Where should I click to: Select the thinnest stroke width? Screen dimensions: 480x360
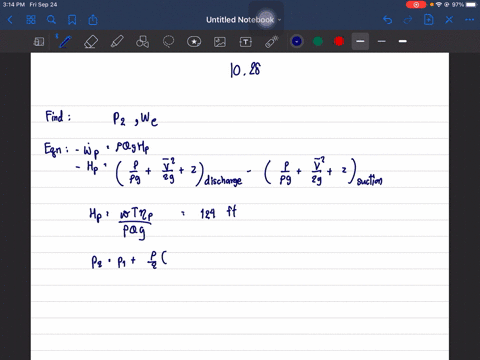point(382,41)
